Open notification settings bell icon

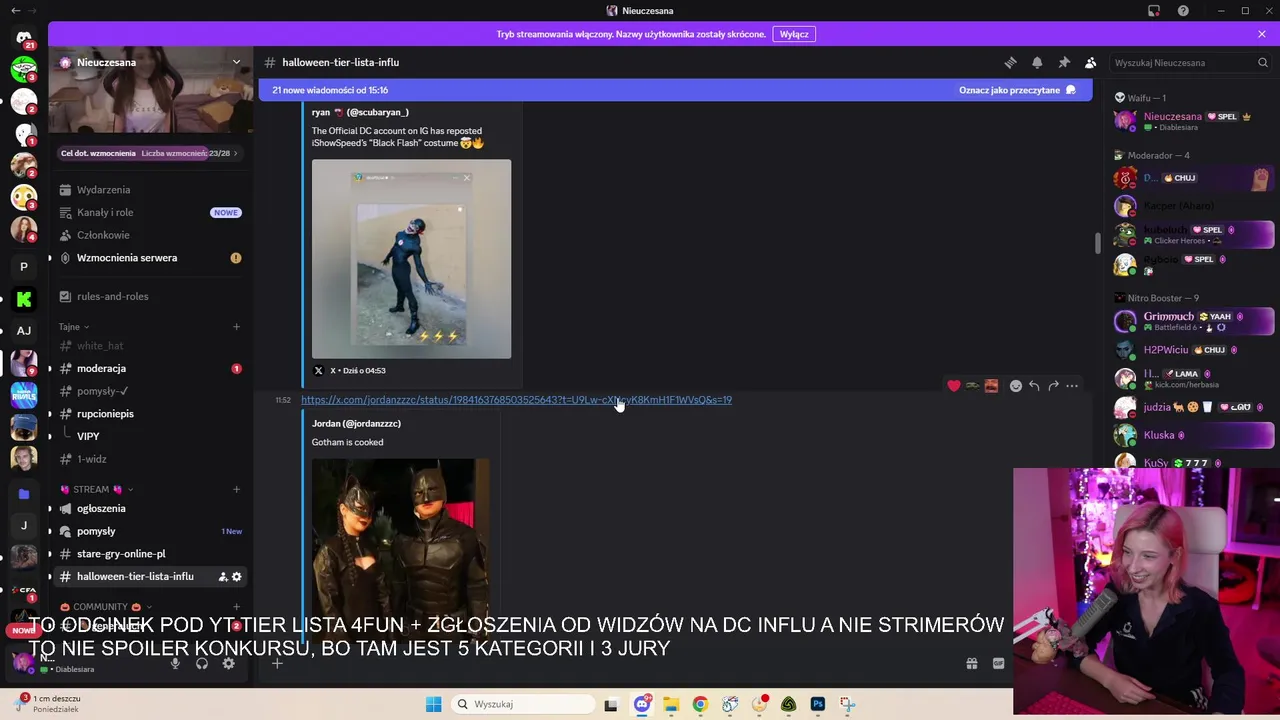click(x=1037, y=62)
